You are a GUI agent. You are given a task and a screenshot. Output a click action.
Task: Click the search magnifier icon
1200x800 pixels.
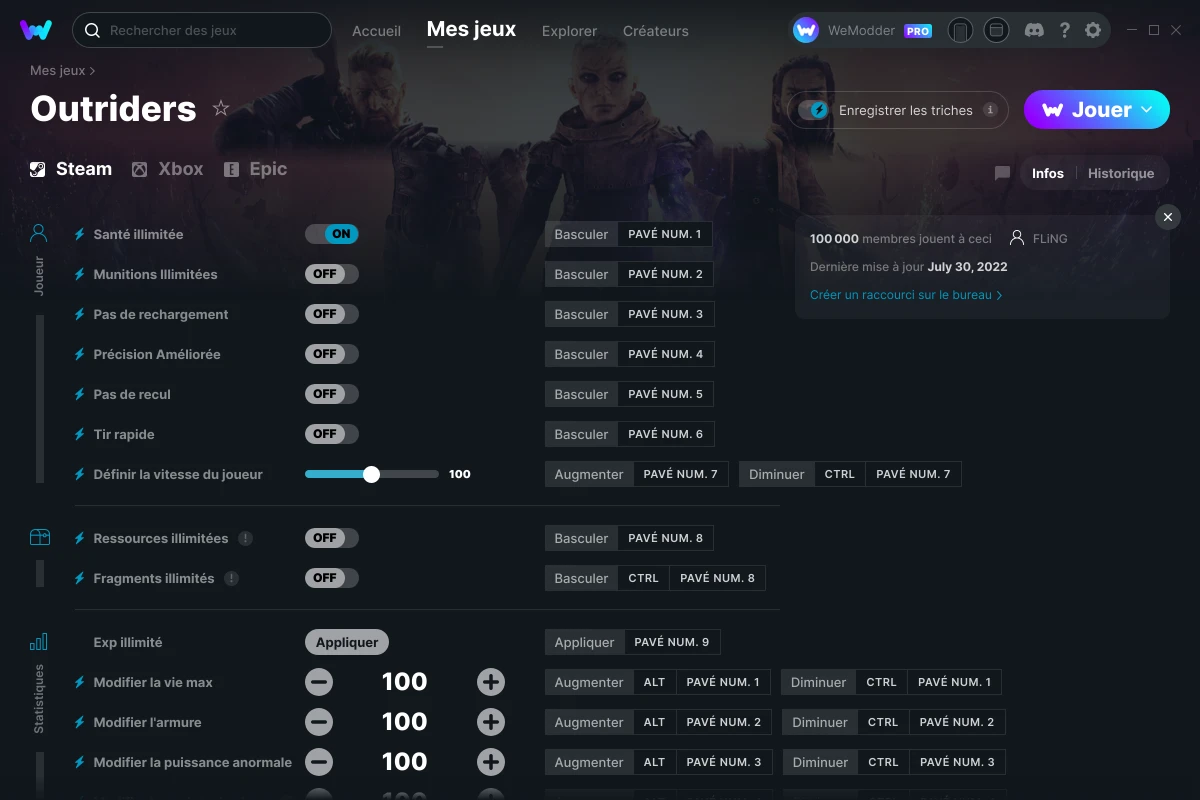[92, 30]
